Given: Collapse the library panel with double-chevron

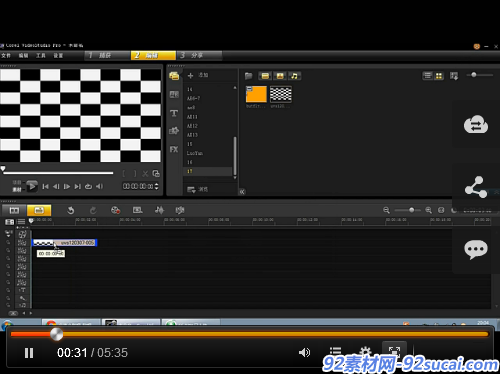Looking at the screenshot, I should (242, 192).
